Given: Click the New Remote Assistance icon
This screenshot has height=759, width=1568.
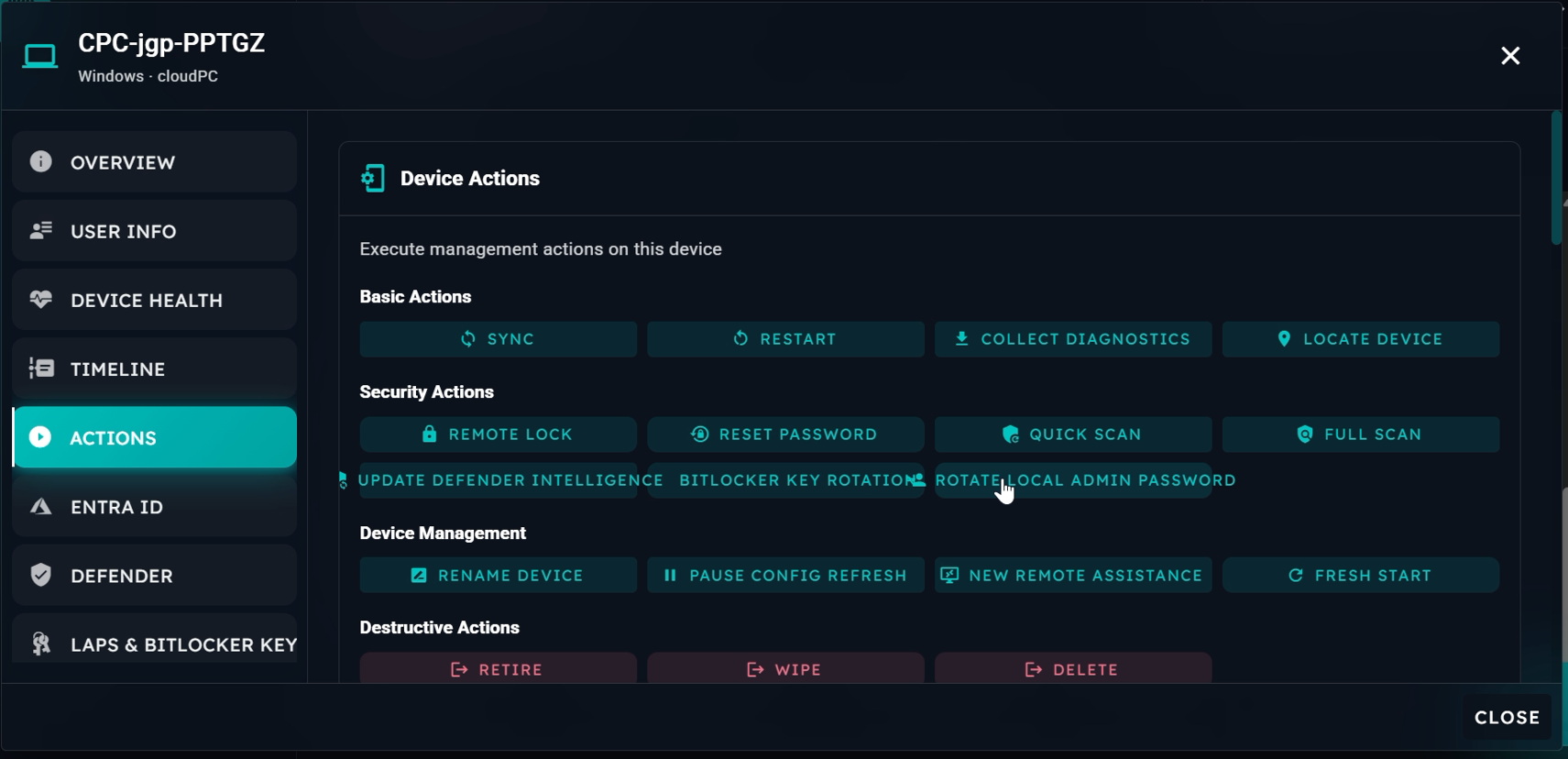Looking at the screenshot, I should pyautogui.click(x=949, y=576).
